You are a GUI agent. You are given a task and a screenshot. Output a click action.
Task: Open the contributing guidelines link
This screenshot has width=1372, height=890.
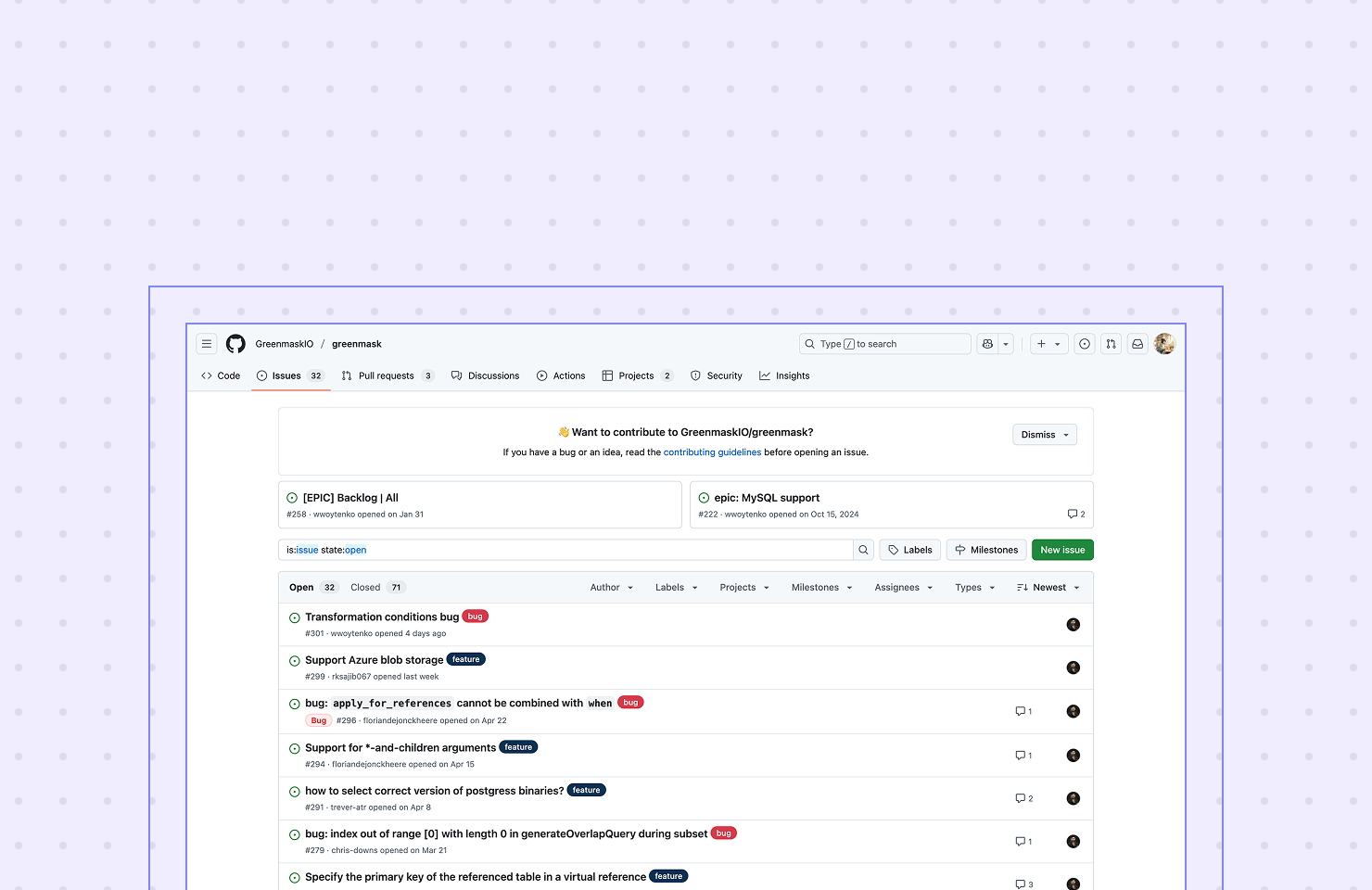point(712,452)
